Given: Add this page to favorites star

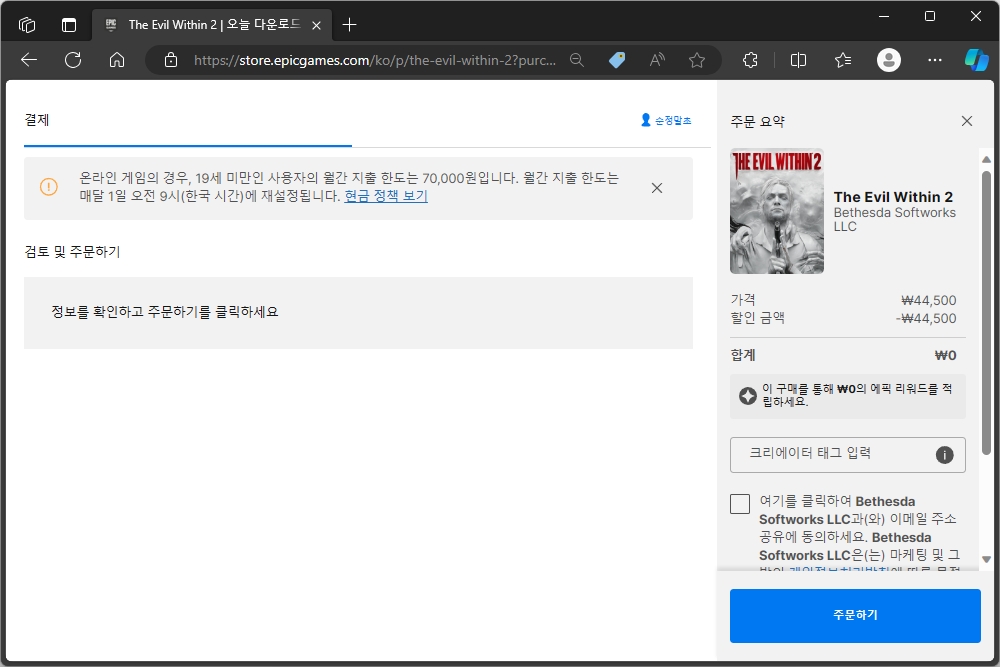Looking at the screenshot, I should pos(697,61).
